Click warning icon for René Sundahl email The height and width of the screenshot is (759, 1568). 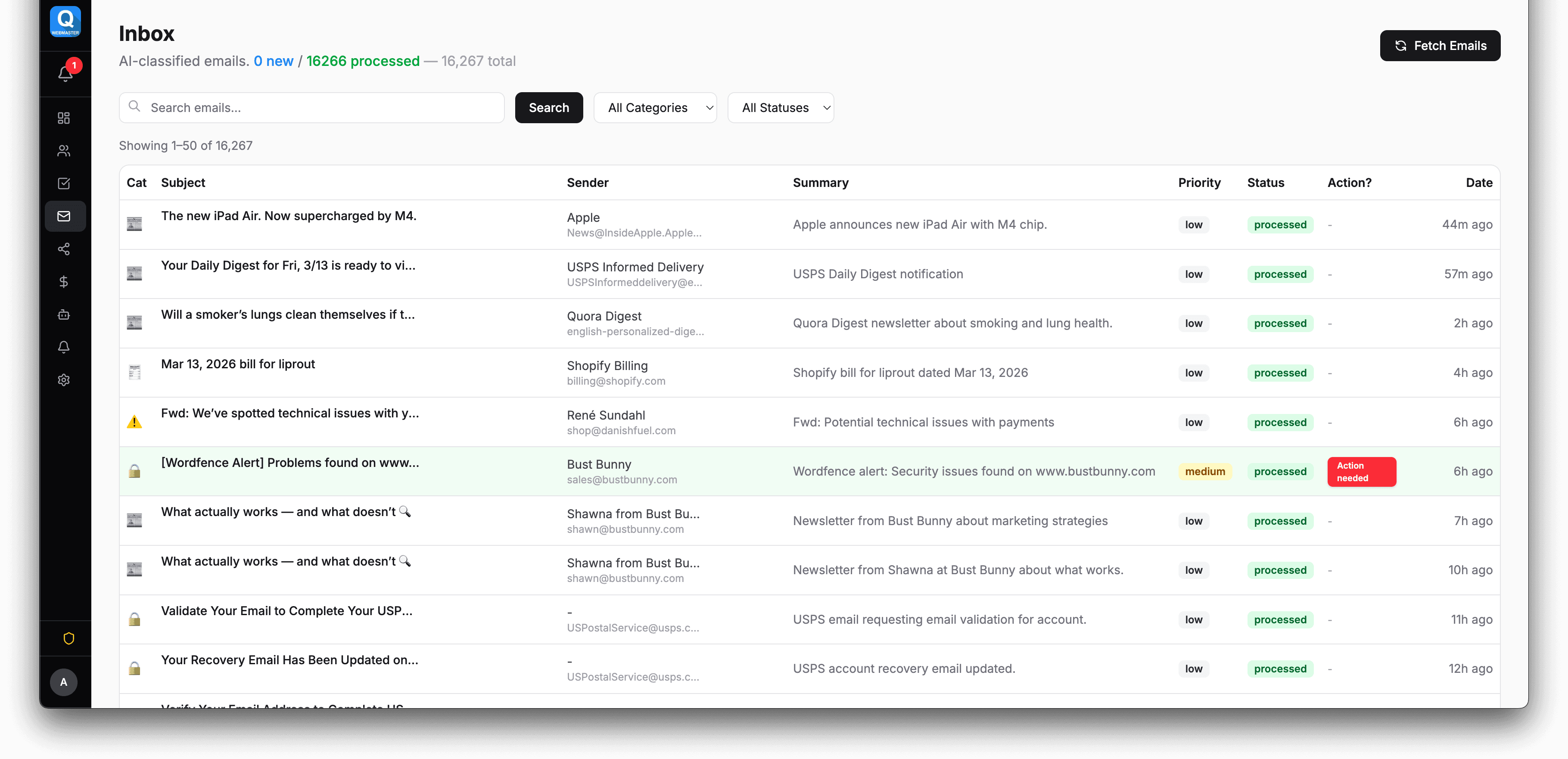(x=134, y=422)
